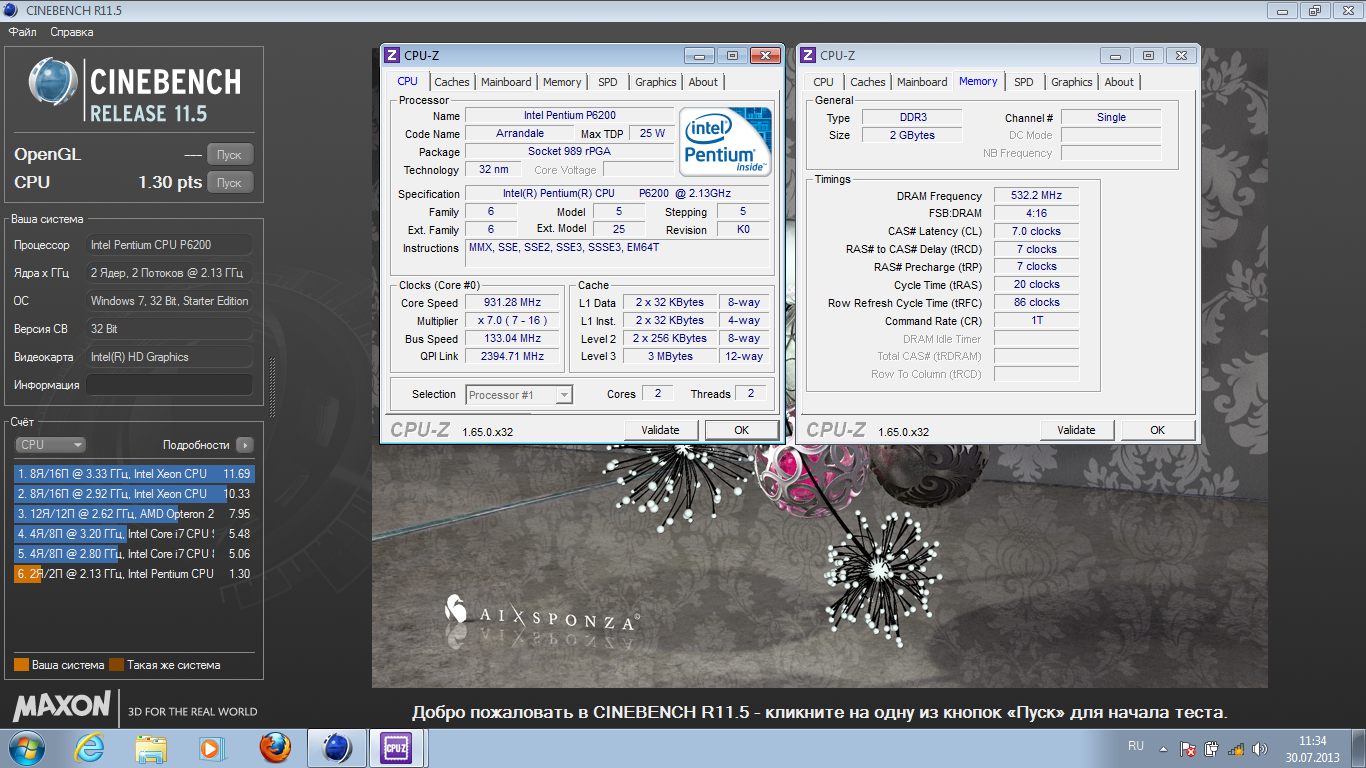1366x768 pixels.
Task: Click the Show desktop strip
Action: coord(1358,748)
